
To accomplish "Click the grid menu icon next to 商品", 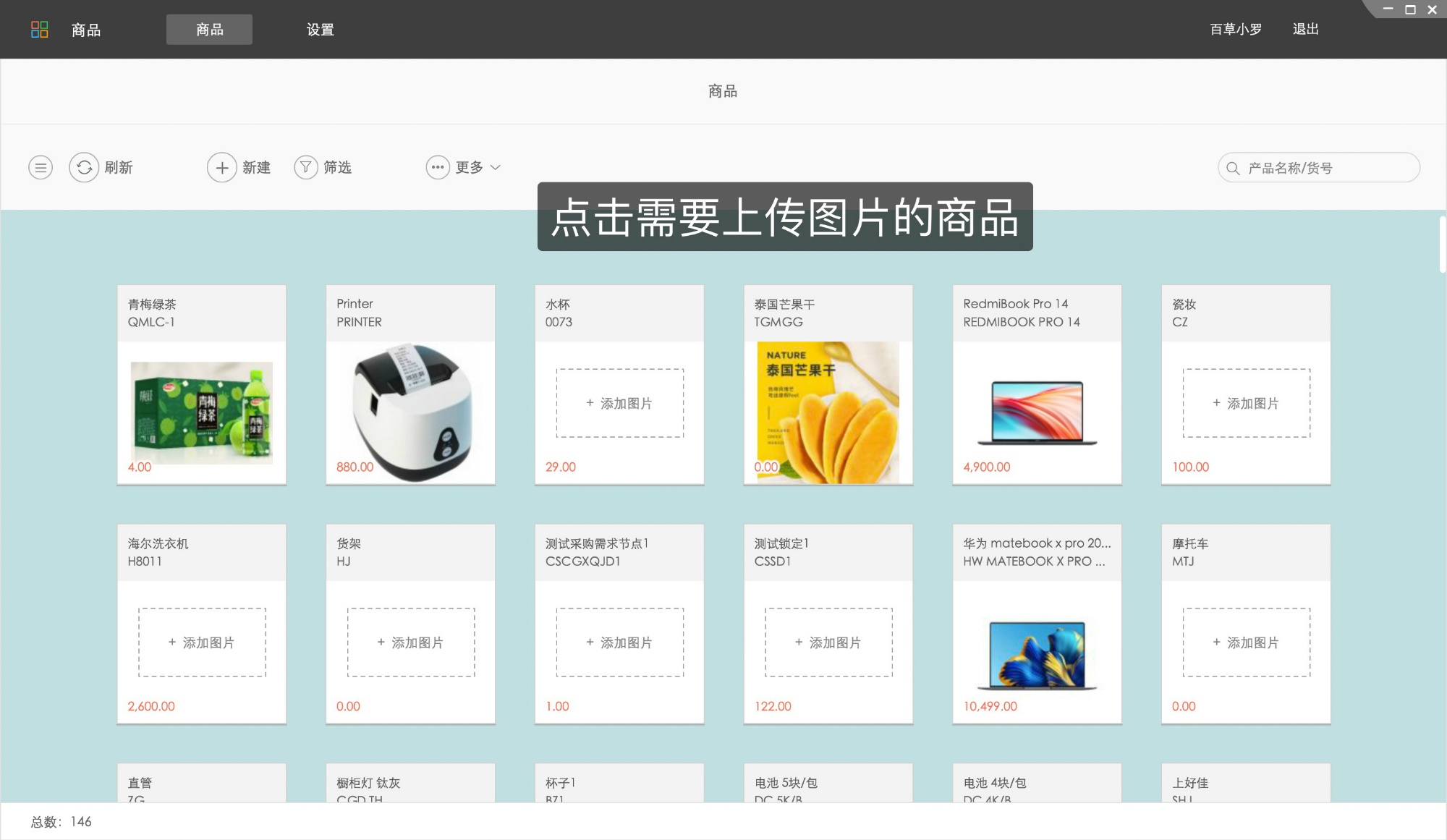I will click(41, 29).
